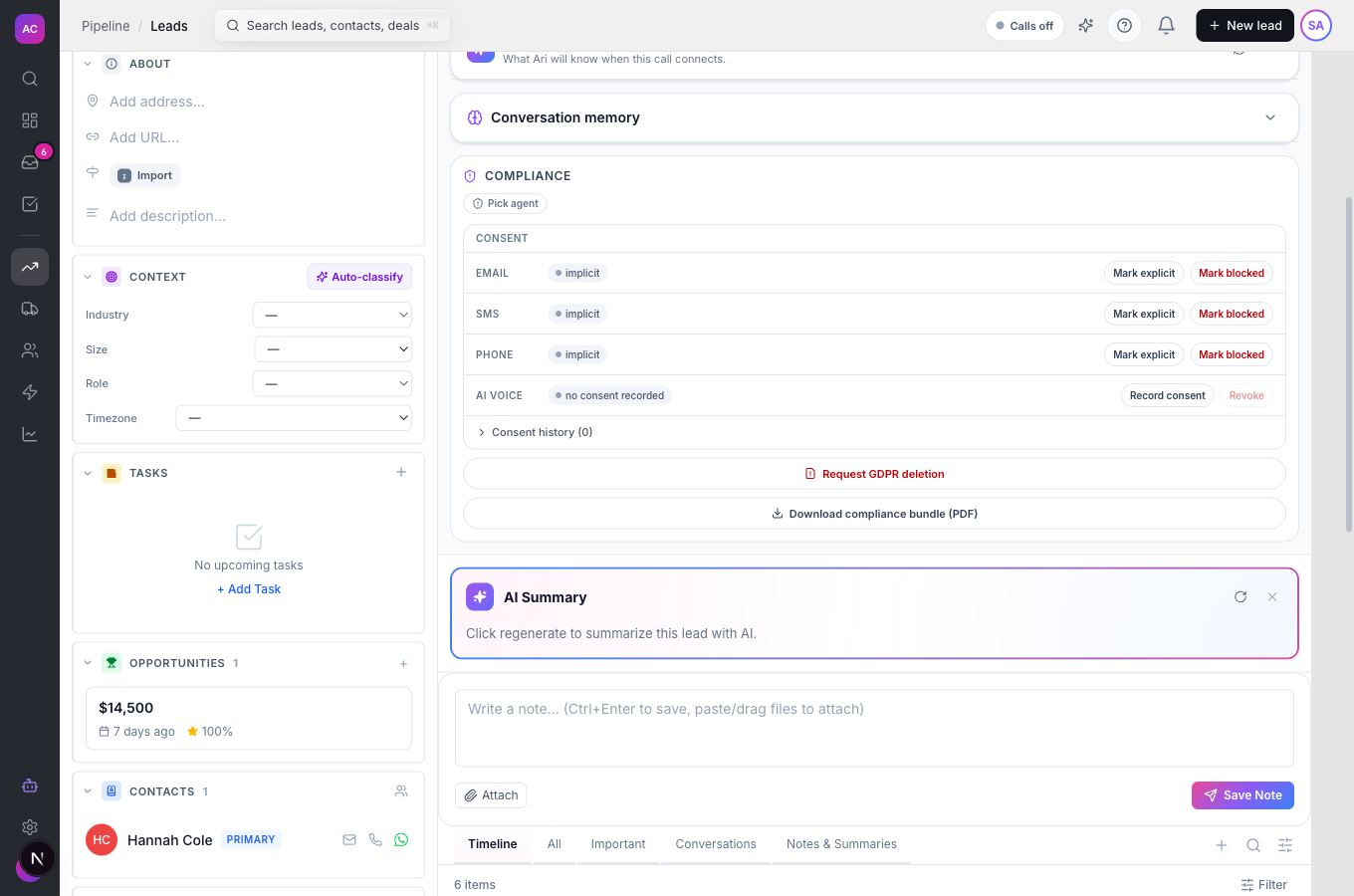This screenshot has height=896, width=1354.
Task: Click the AC workspace logo
Action: coord(30,29)
